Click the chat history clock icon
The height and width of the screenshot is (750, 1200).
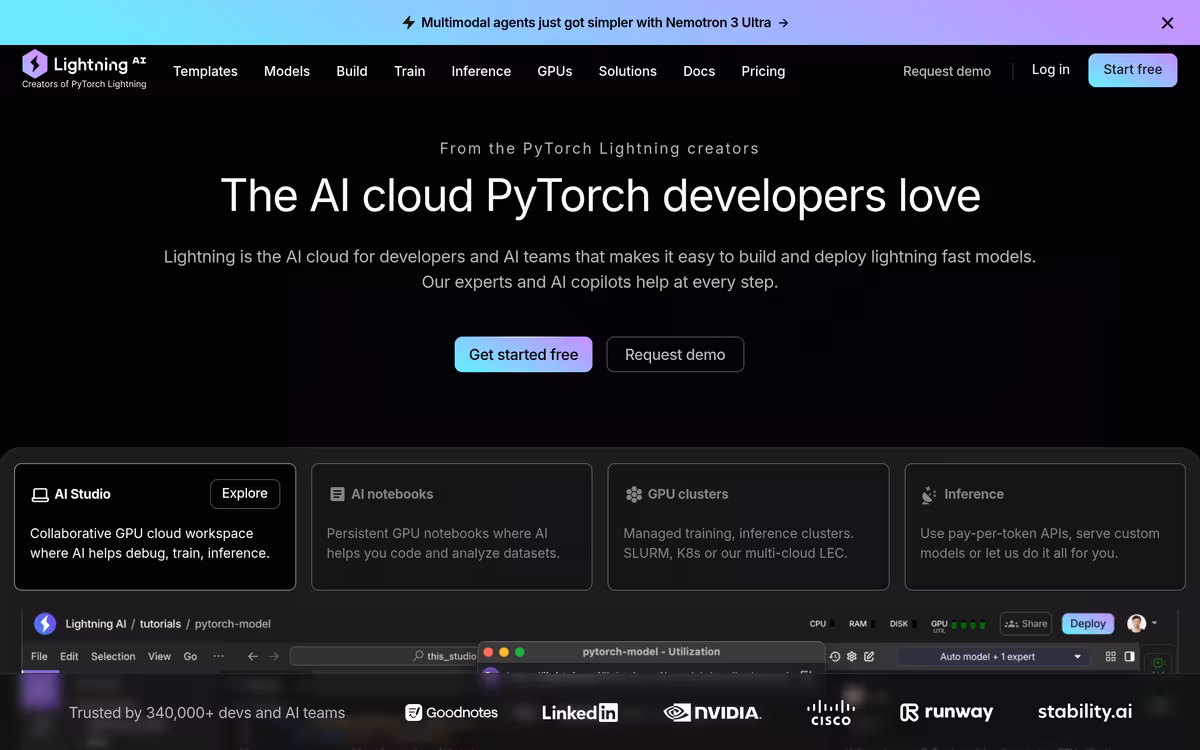[835, 657]
